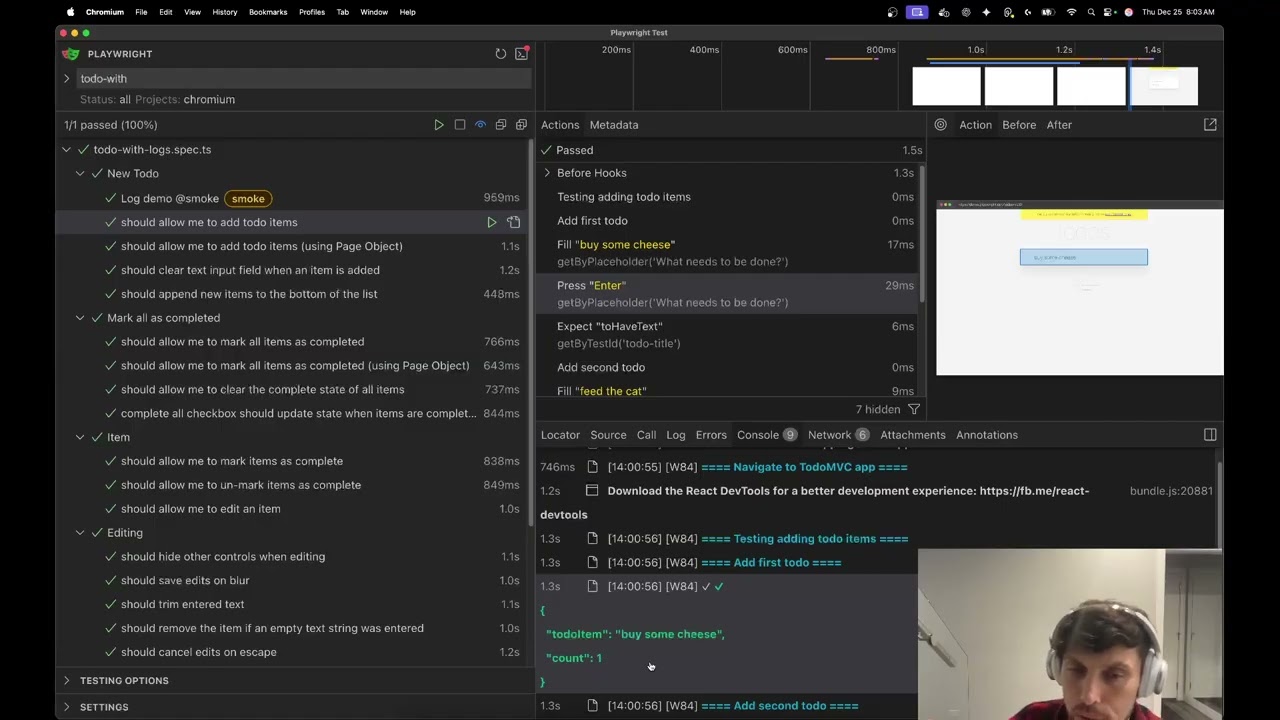Open the Errors tab

pos(711,435)
